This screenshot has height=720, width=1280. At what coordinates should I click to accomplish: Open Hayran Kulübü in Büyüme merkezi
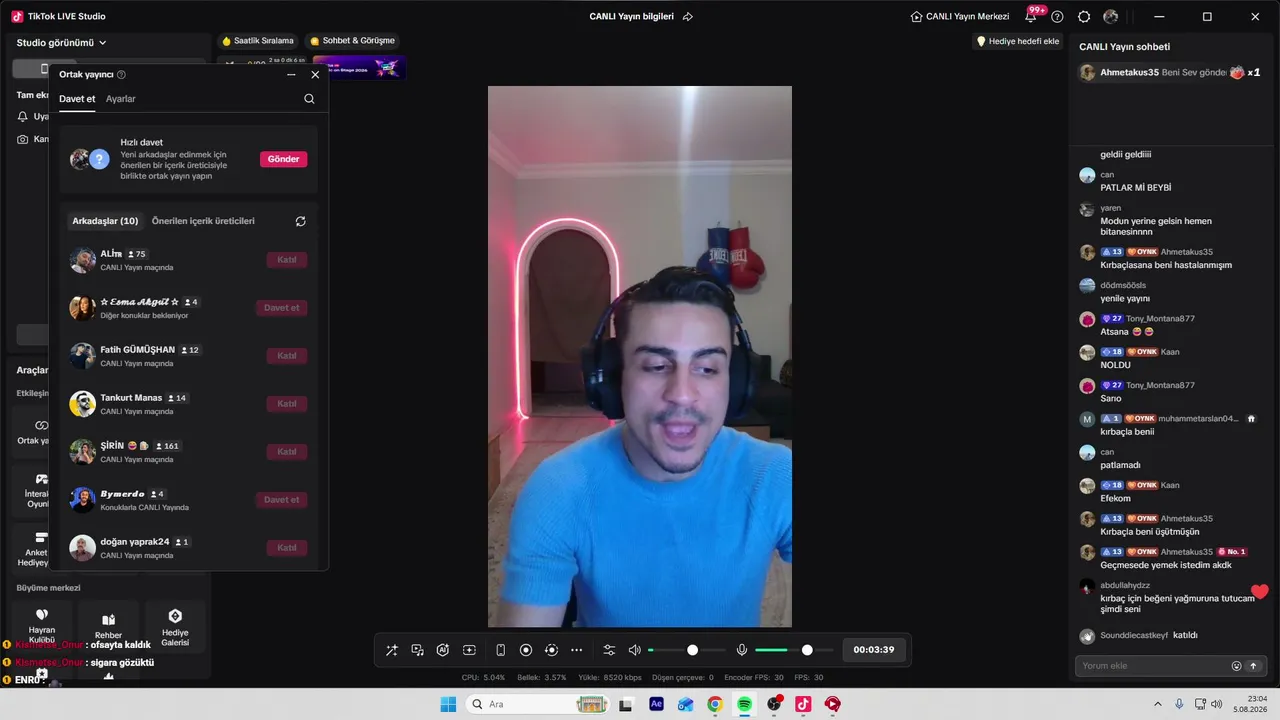pyautogui.click(x=42, y=624)
